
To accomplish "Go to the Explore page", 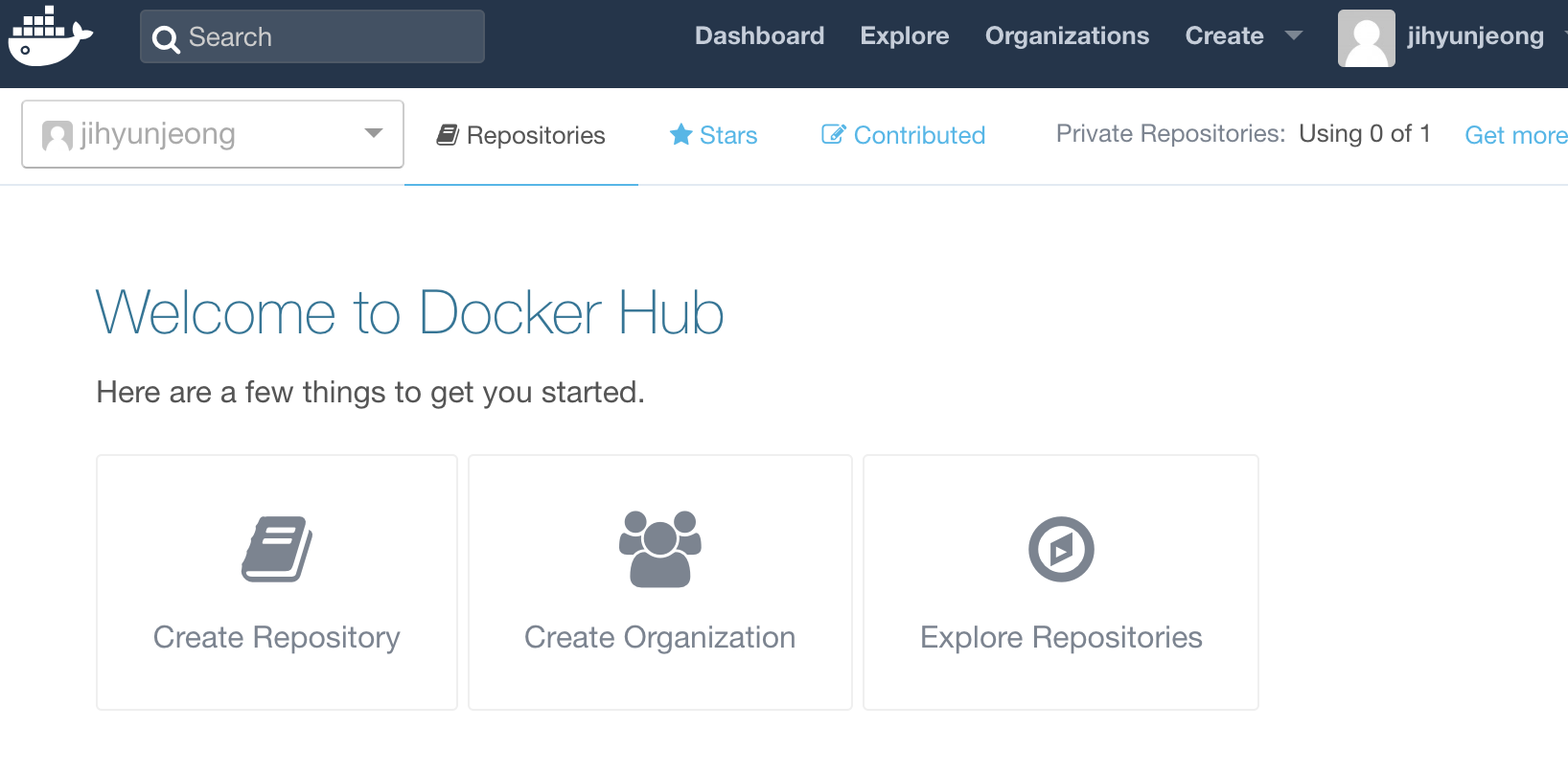I will pos(905,36).
